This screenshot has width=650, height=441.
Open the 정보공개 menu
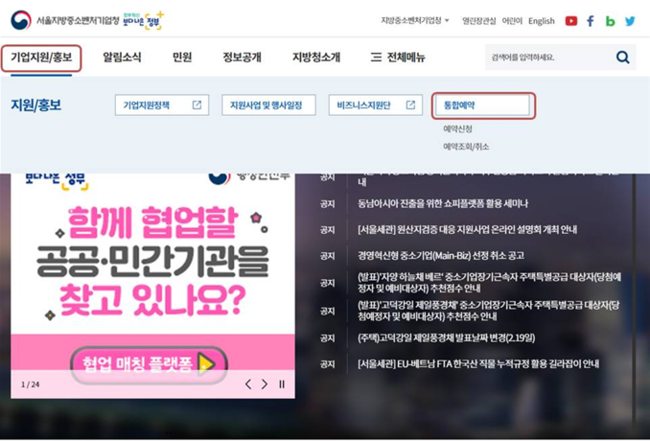pos(242,57)
